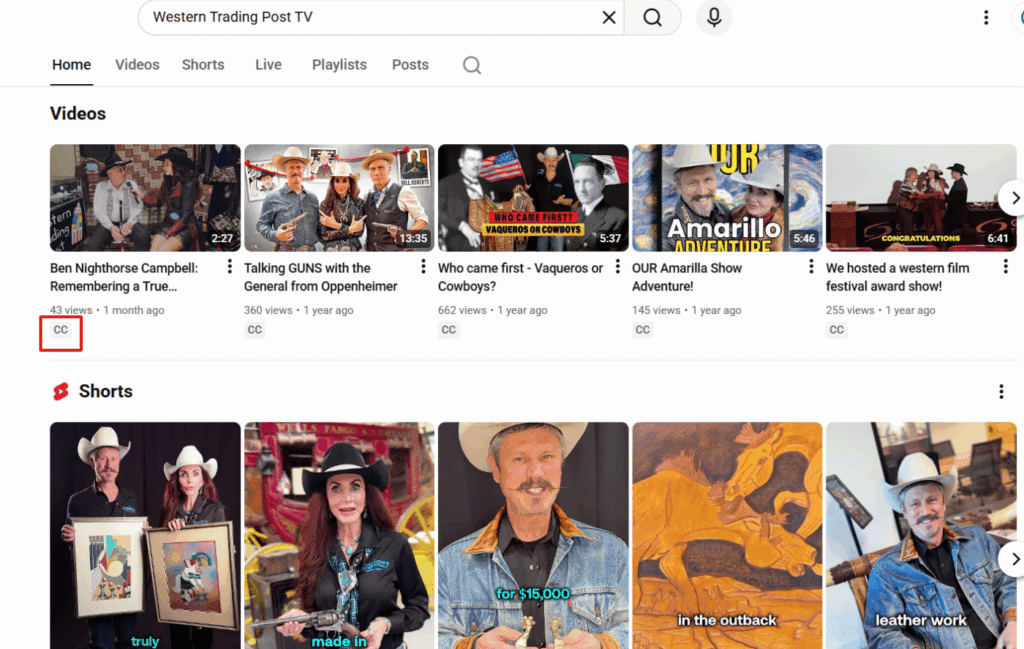
Task: Click in the Western Trading Post TV search field
Action: [370, 18]
